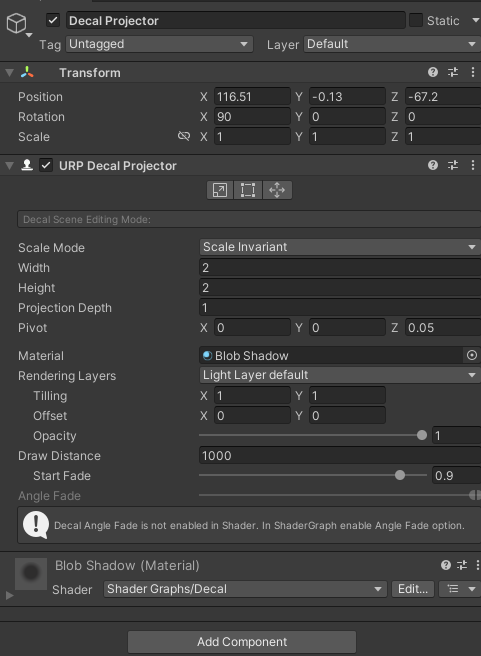
Task: Click the Opacity slider handle
Action: coord(422,436)
